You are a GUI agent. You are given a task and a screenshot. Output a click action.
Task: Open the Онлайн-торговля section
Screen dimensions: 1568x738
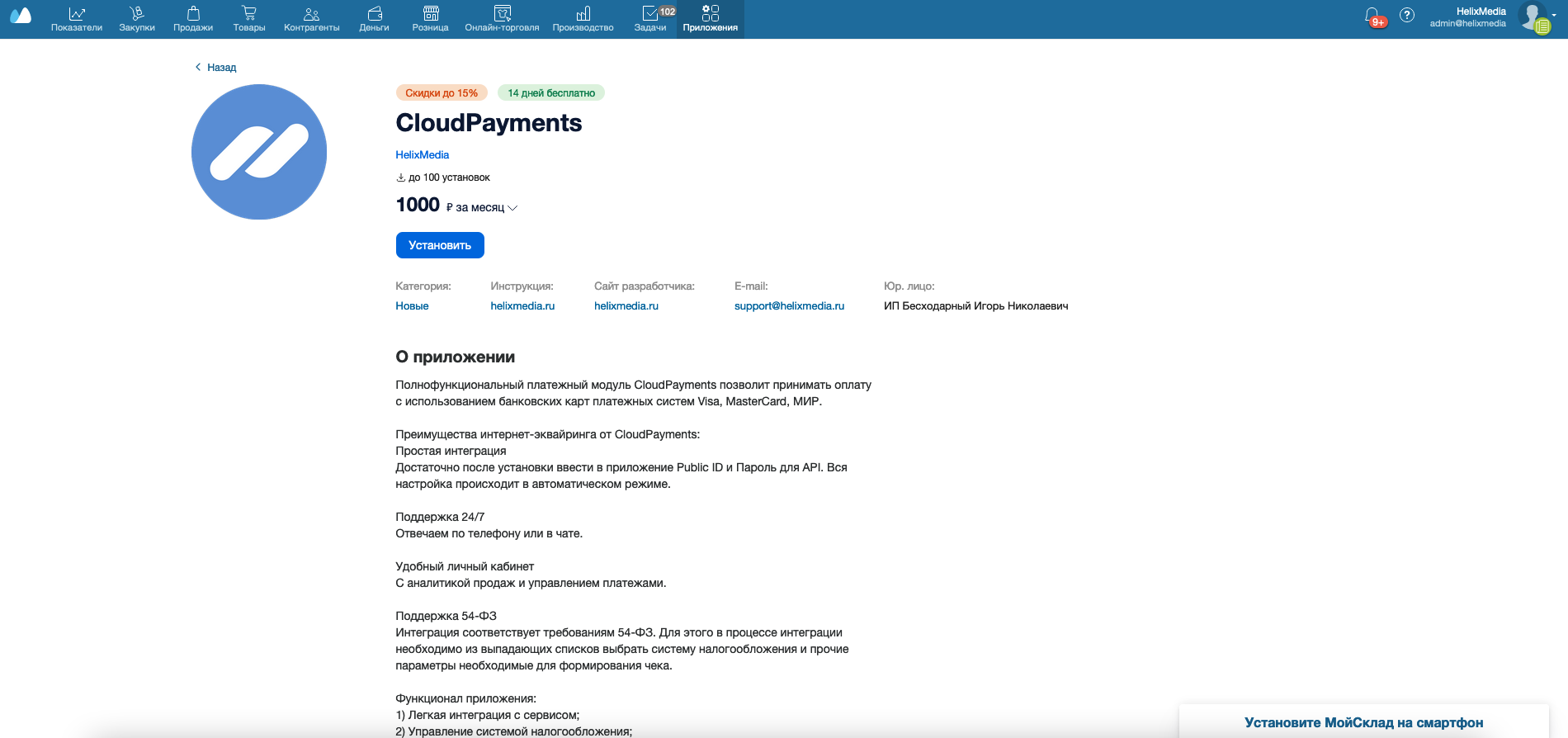pyautogui.click(x=502, y=19)
